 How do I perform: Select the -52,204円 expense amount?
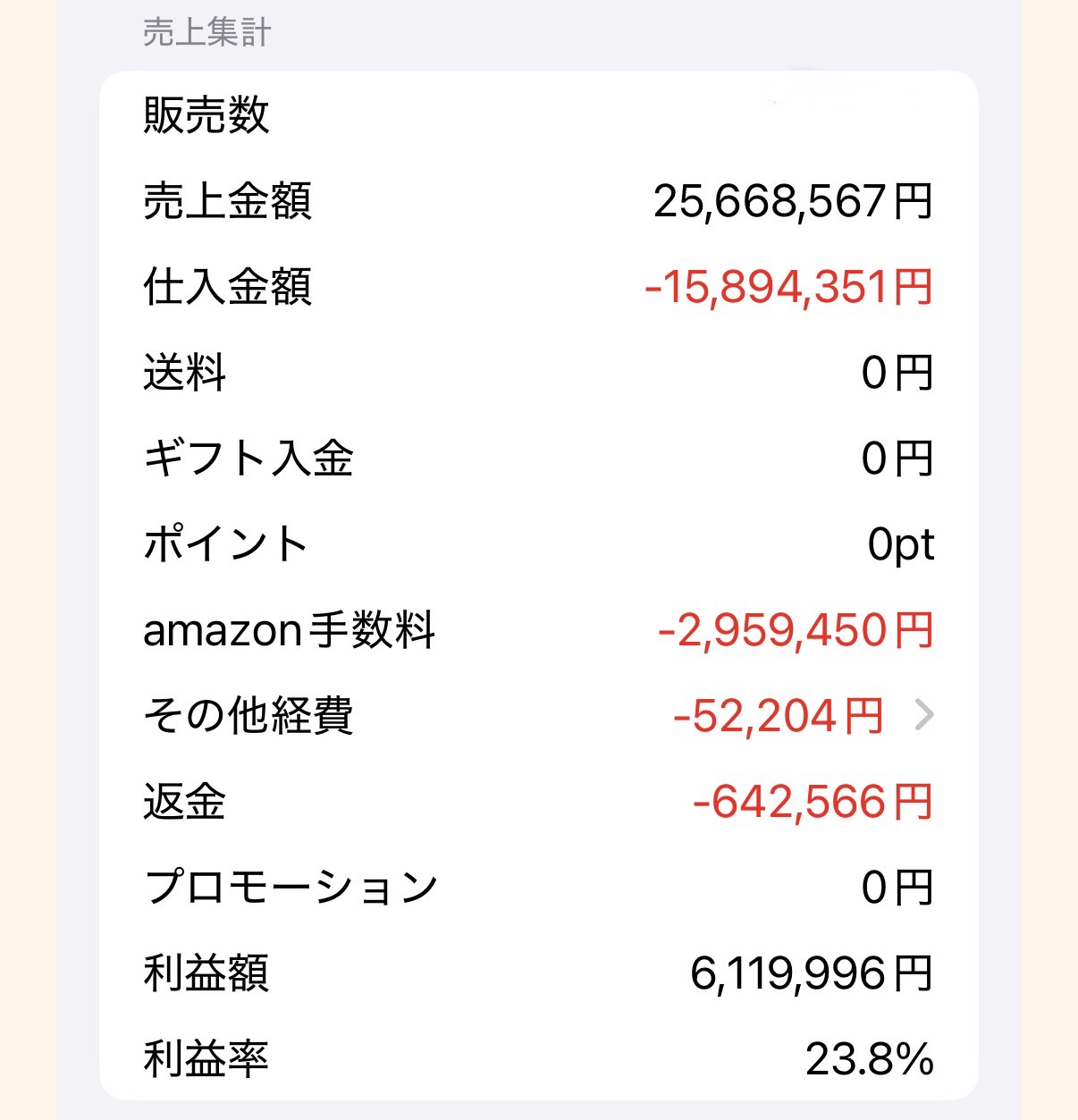[x=779, y=716]
